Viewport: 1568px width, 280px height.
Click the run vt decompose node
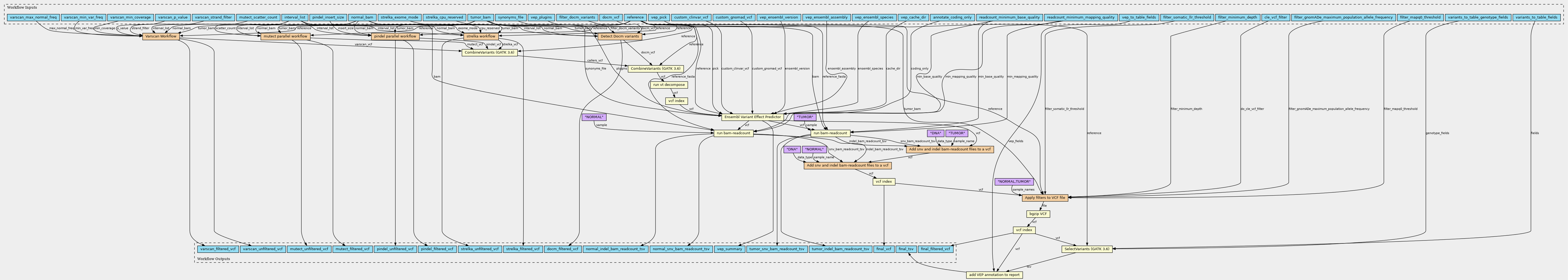point(668,85)
